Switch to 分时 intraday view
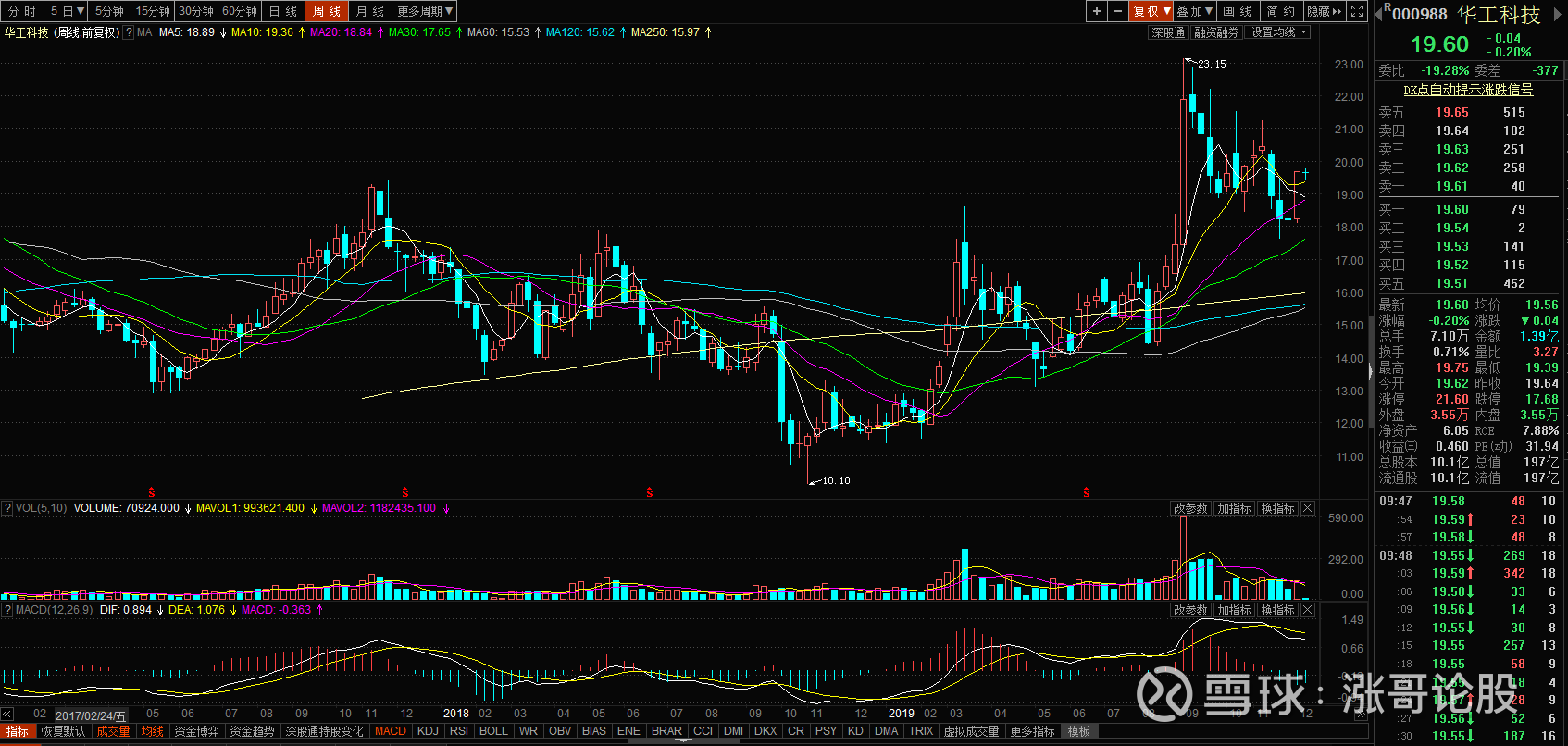This screenshot has height=746, width=1568. (23, 11)
